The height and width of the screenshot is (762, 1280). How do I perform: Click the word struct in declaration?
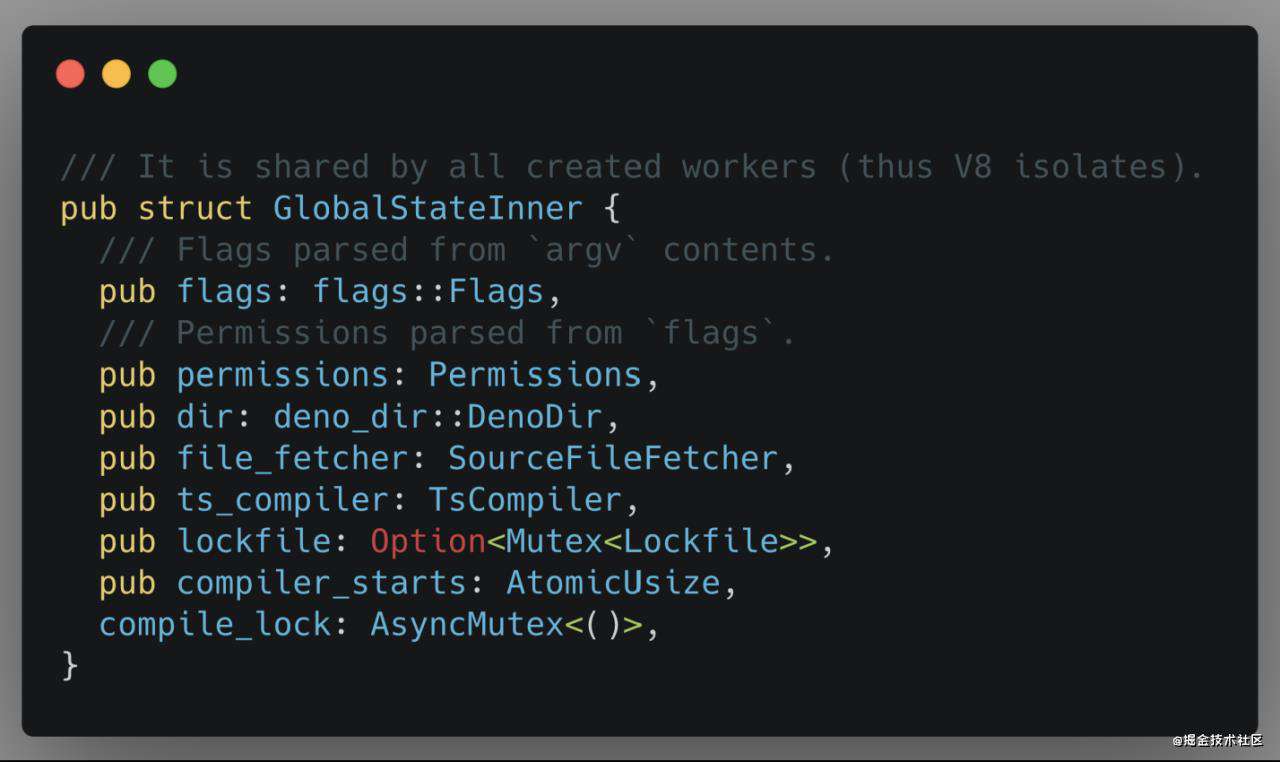point(195,209)
